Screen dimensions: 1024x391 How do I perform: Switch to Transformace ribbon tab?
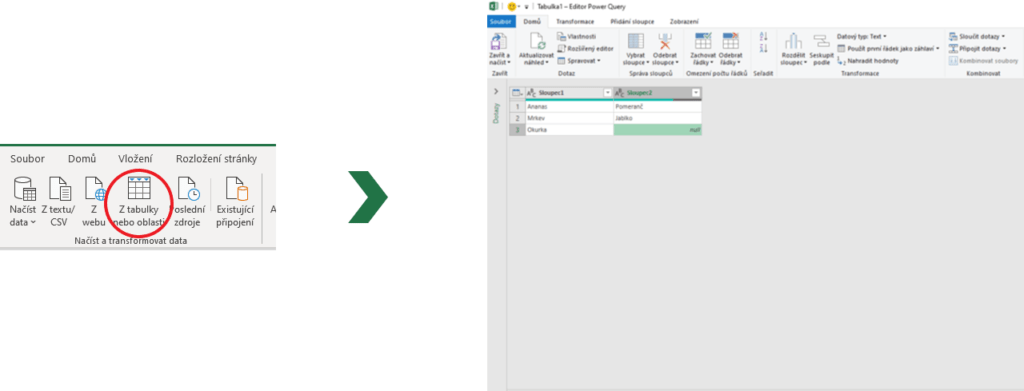point(575,22)
